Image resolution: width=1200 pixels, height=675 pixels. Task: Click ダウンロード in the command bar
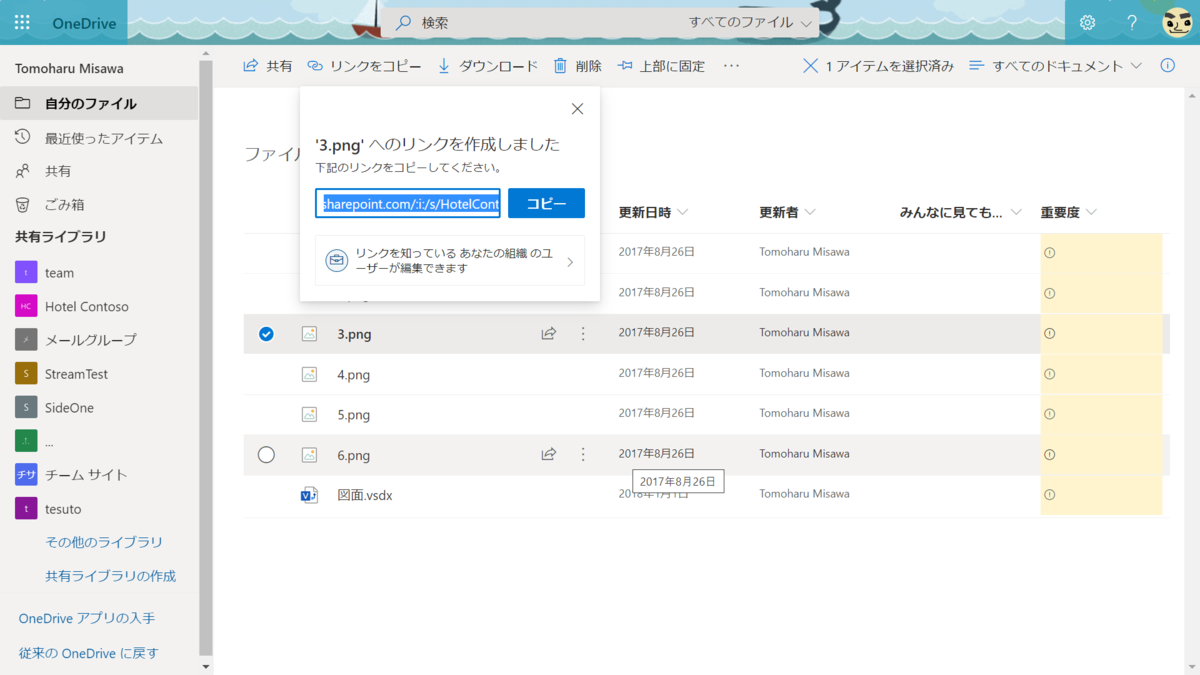(488, 66)
